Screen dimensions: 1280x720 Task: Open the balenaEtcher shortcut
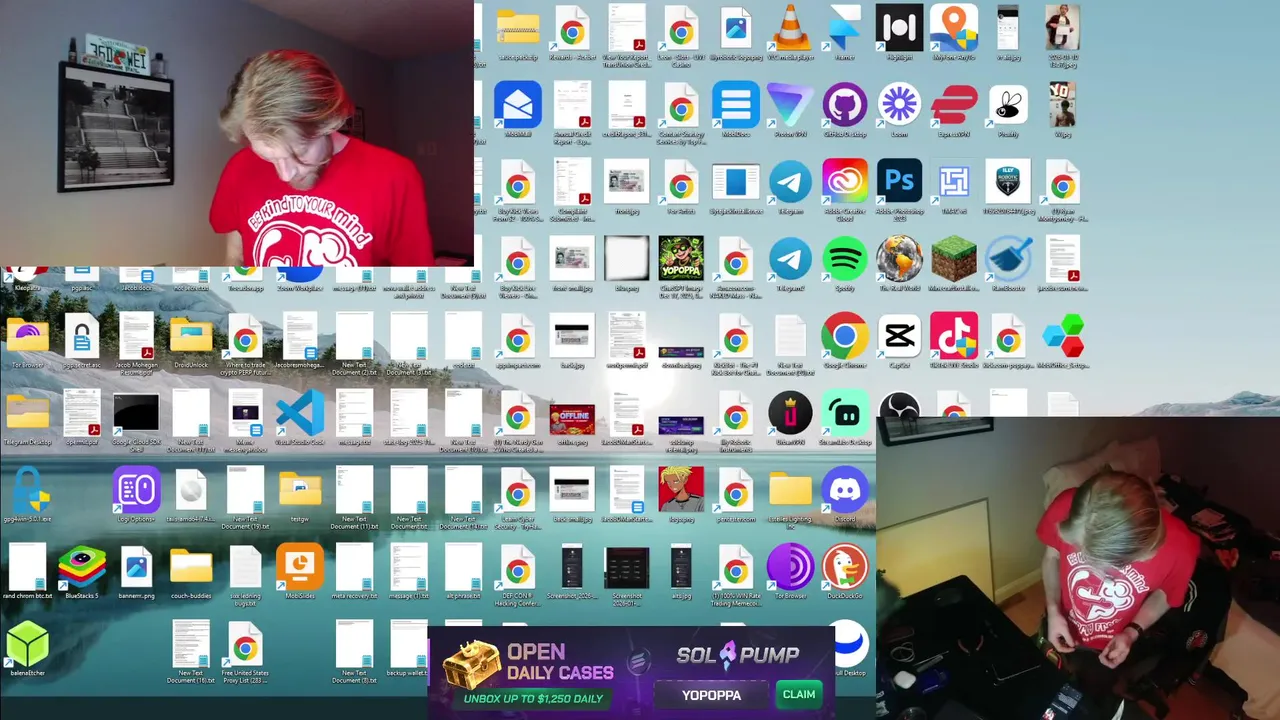27,645
